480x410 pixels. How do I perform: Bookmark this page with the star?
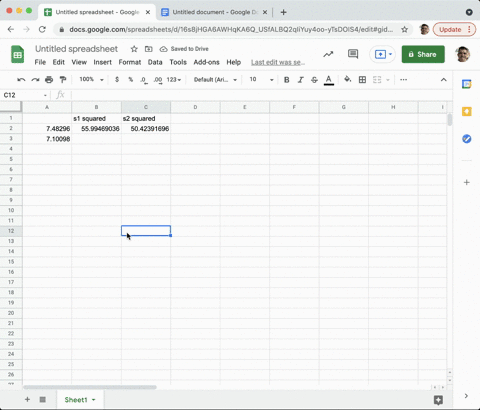click(404, 29)
